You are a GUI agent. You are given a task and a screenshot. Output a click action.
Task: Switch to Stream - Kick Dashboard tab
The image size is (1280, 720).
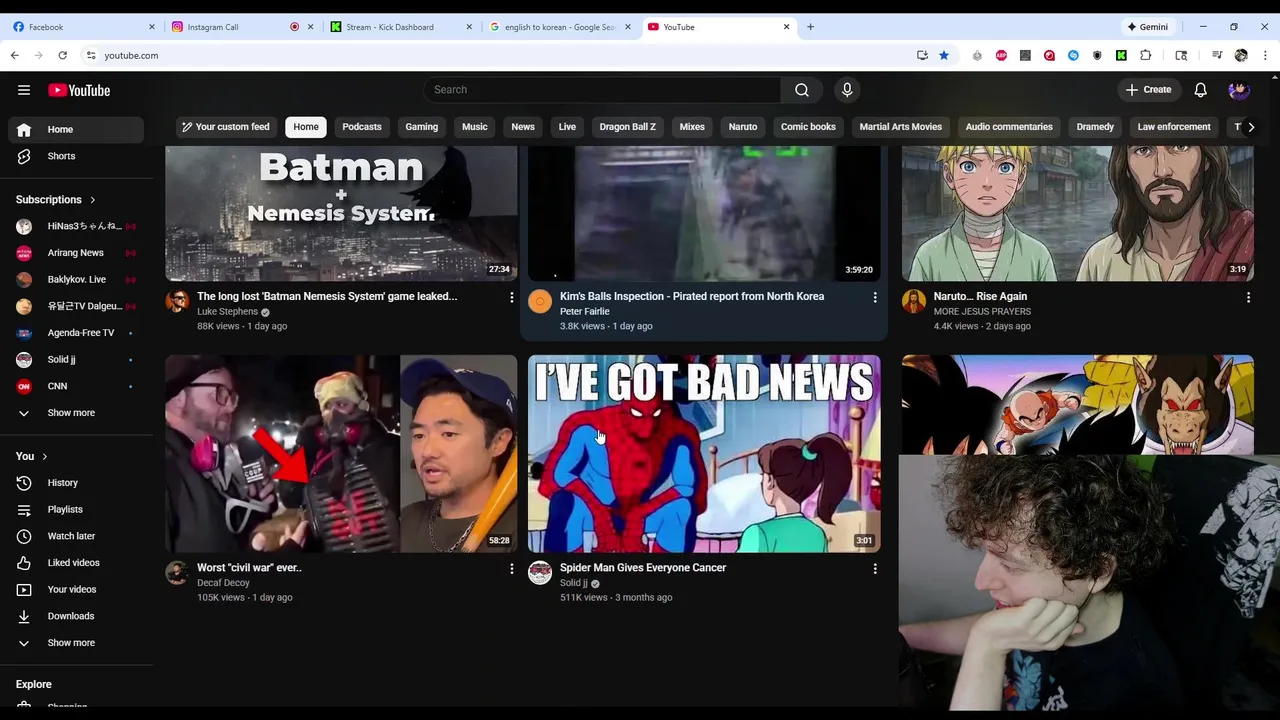pos(400,27)
